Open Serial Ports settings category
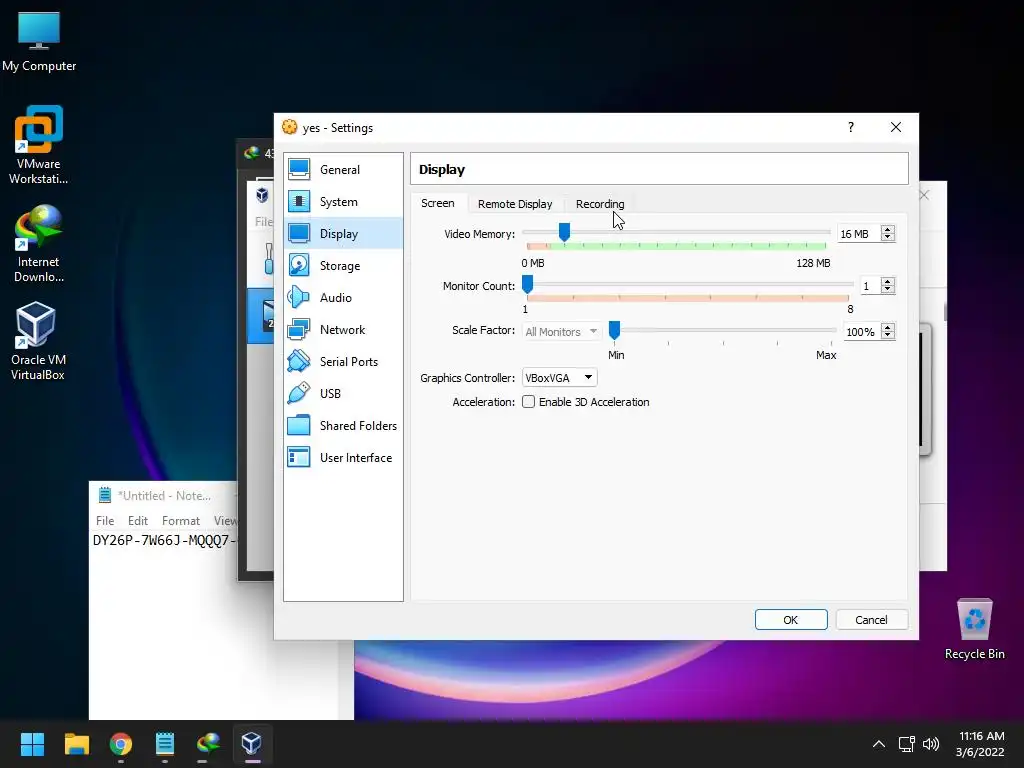 (343, 362)
